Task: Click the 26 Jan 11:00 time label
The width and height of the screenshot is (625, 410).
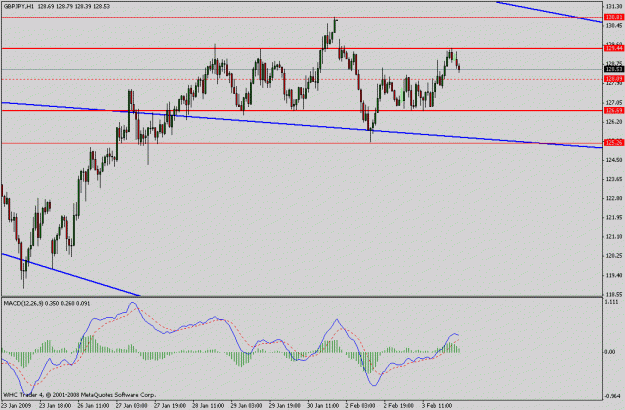Action: click(93, 406)
